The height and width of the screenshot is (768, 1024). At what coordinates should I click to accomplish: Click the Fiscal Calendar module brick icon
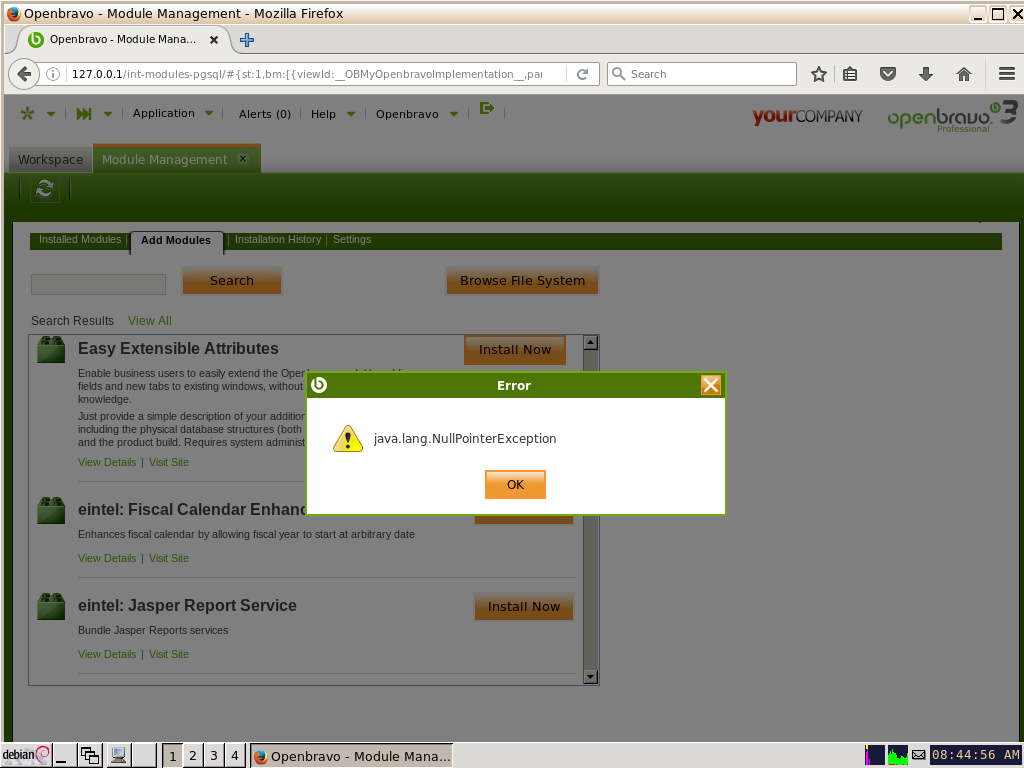point(51,510)
